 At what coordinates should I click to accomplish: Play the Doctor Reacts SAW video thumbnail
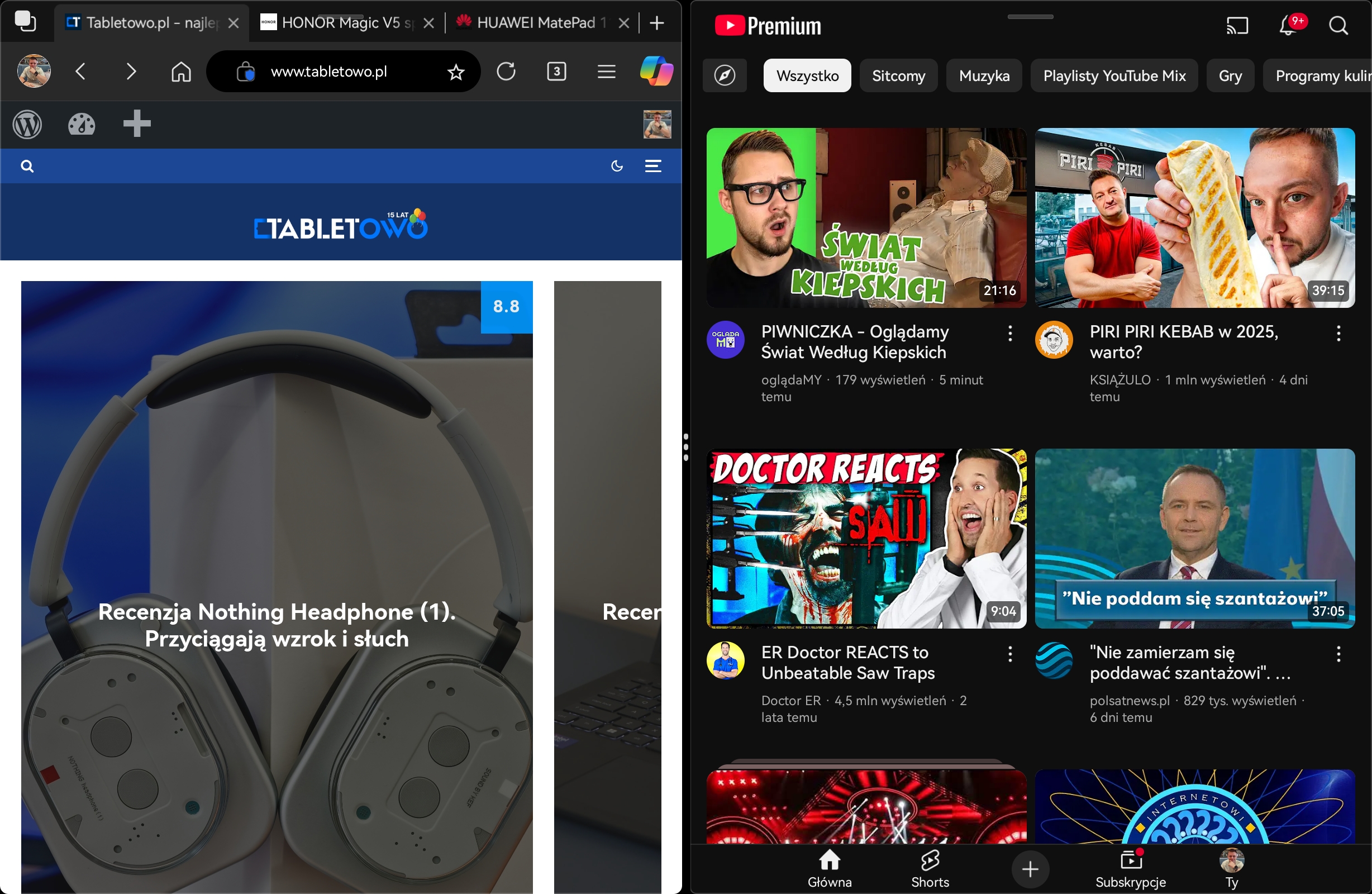[866, 539]
